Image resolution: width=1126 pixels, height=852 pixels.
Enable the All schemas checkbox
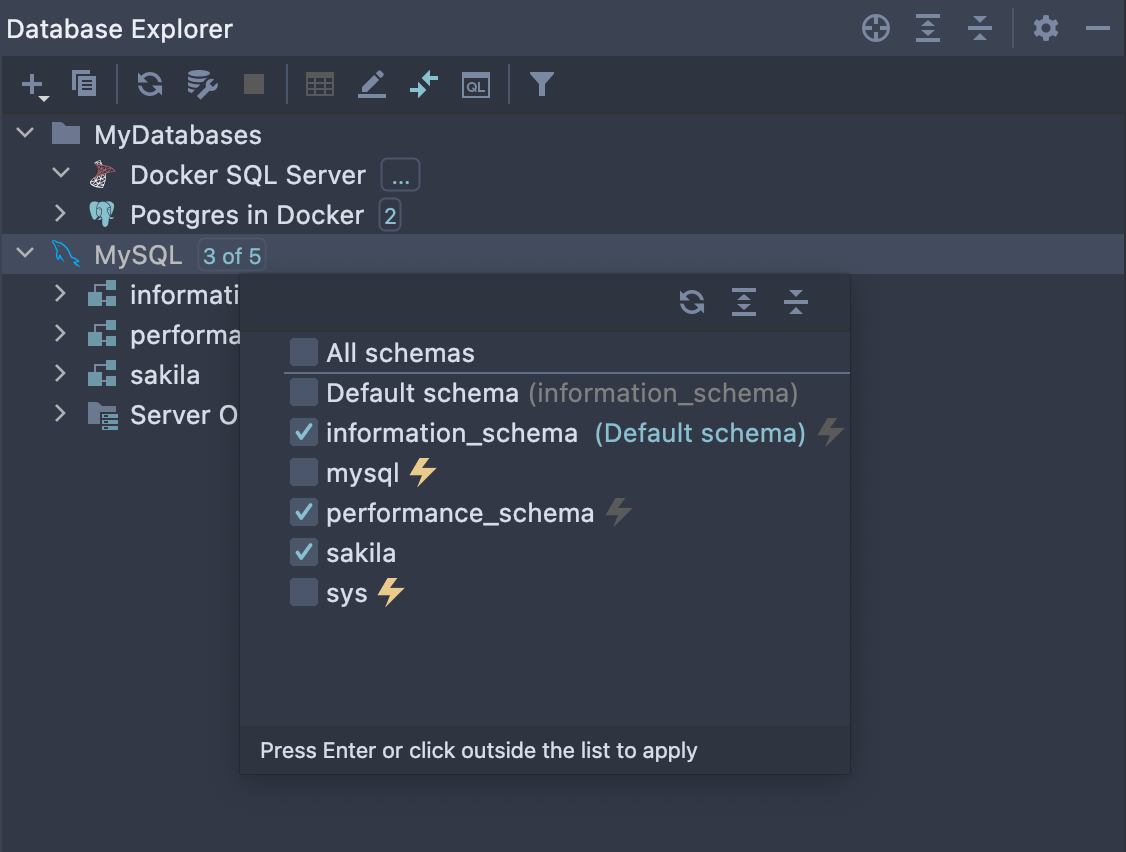tap(304, 353)
